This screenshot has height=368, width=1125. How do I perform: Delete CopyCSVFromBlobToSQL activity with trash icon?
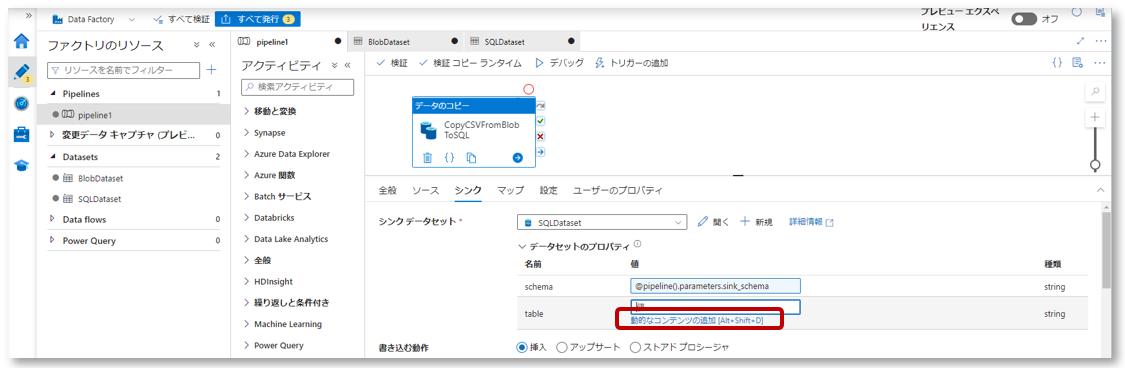428,158
